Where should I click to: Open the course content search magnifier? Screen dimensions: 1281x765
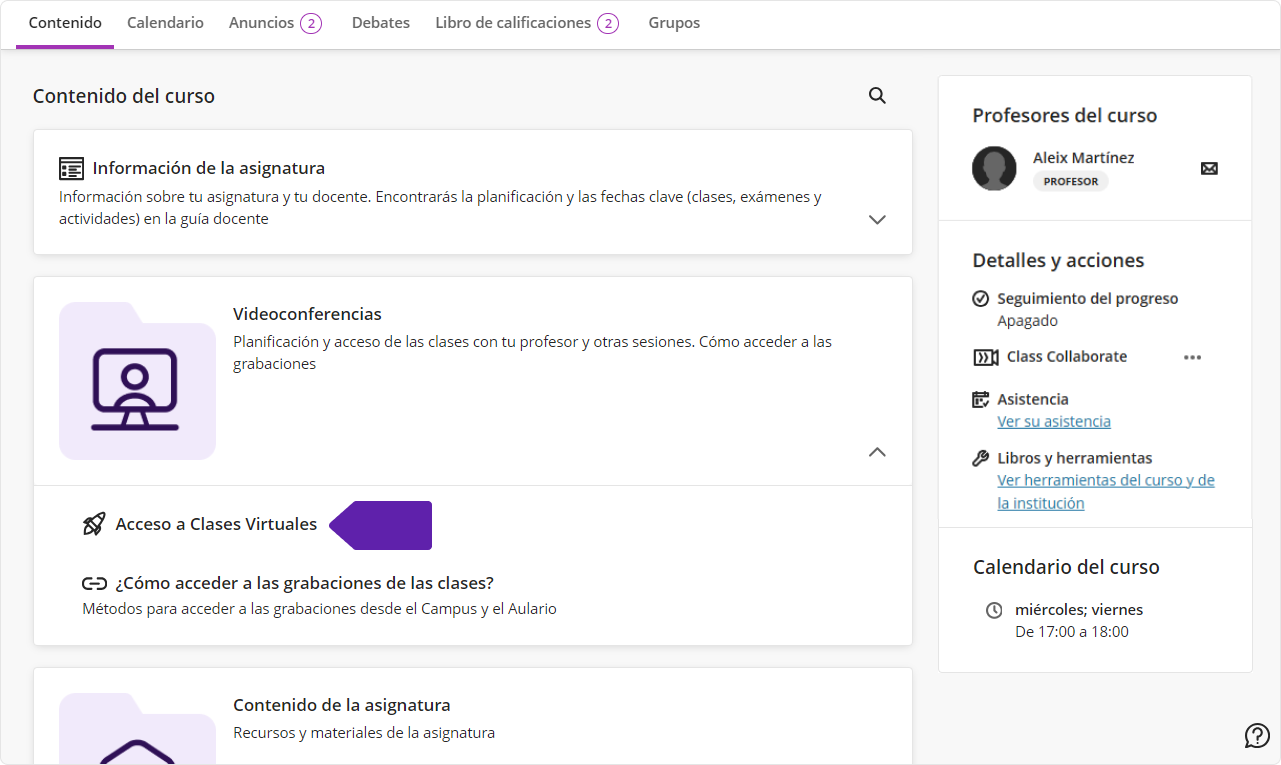[877, 96]
